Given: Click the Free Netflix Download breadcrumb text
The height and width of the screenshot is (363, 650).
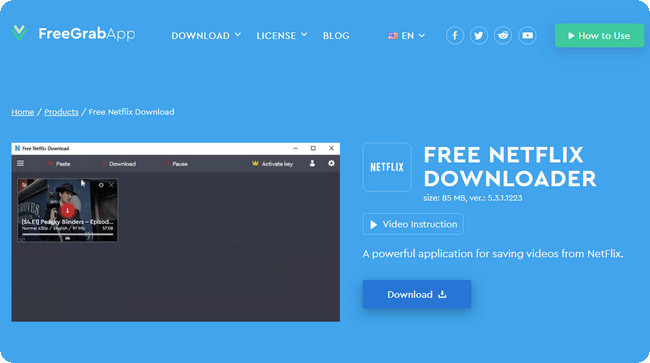Looking at the screenshot, I should click(x=131, y=112).
